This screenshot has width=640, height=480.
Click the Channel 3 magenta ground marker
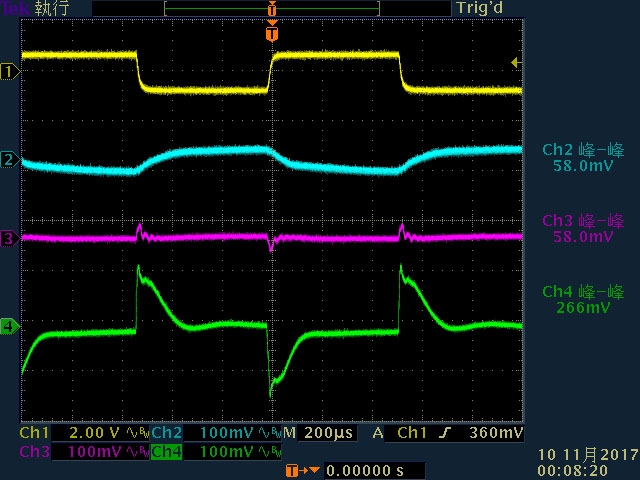(10, 238)
